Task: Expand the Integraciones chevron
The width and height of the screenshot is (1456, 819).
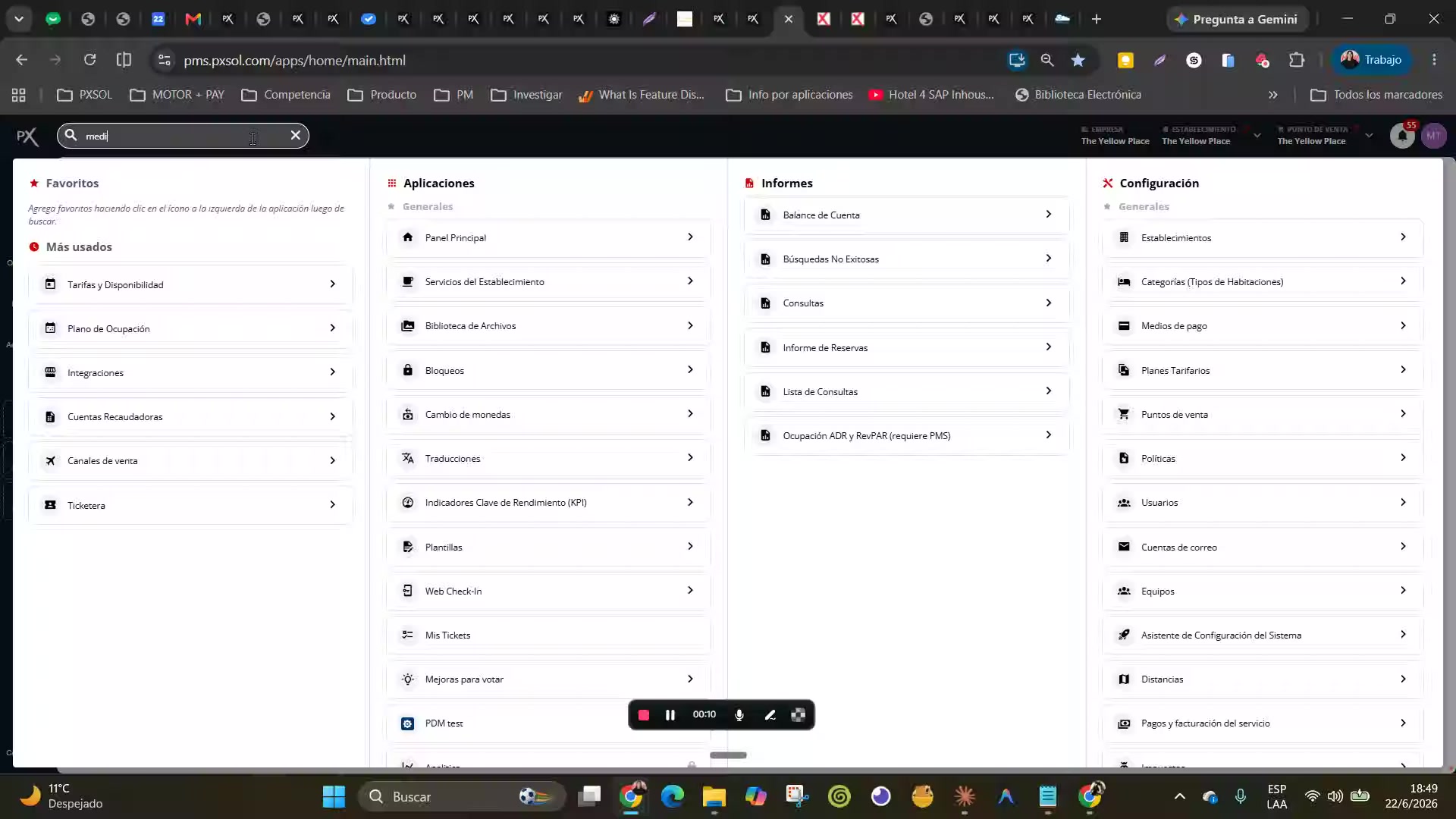Action: coord(332,372)
